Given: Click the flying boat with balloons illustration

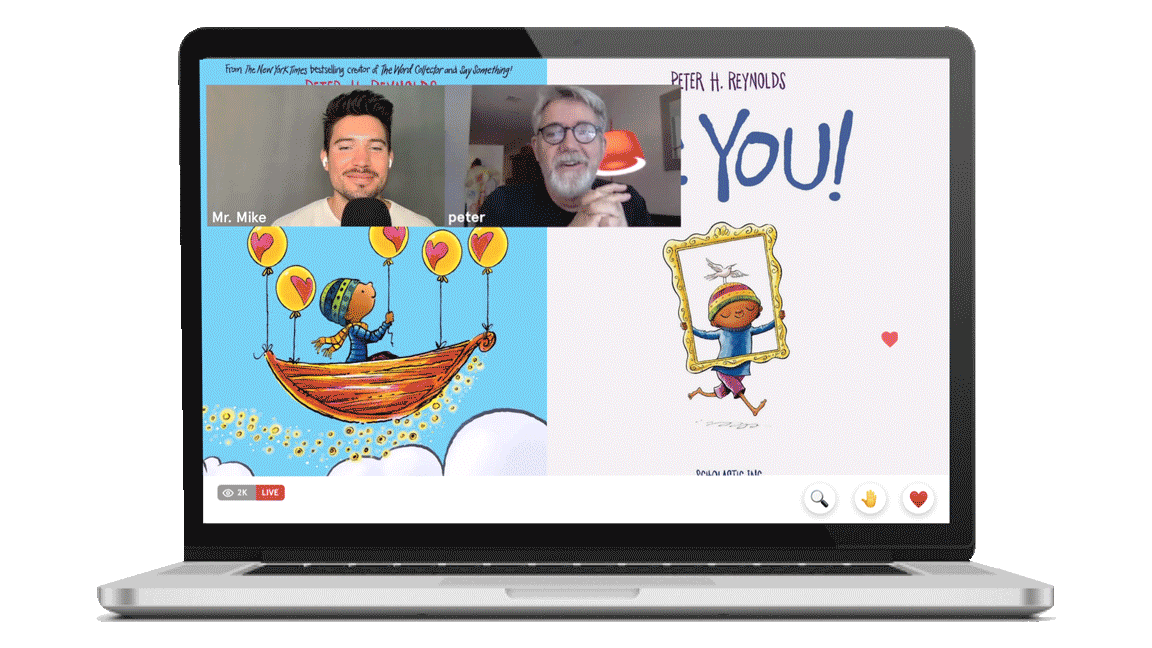Looking at the screenshot, I should (375, 327).
